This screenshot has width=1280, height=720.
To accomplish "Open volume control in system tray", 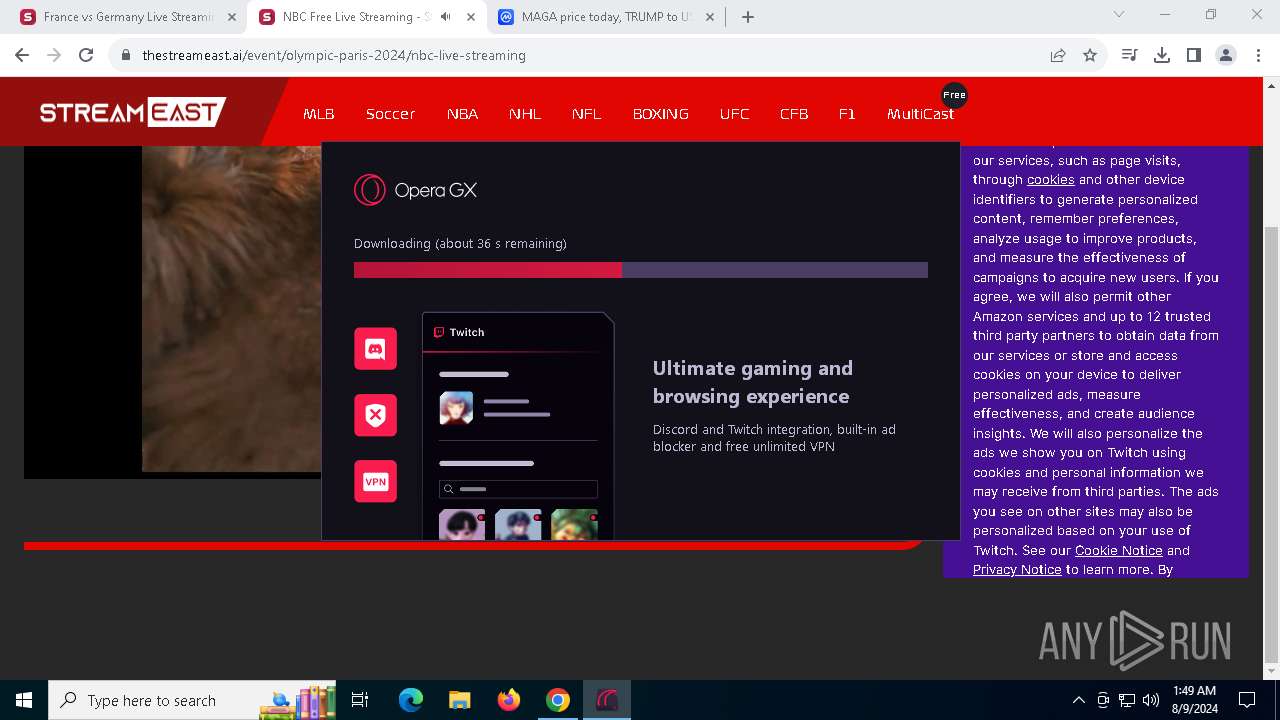I will (x=1151, y=700).
